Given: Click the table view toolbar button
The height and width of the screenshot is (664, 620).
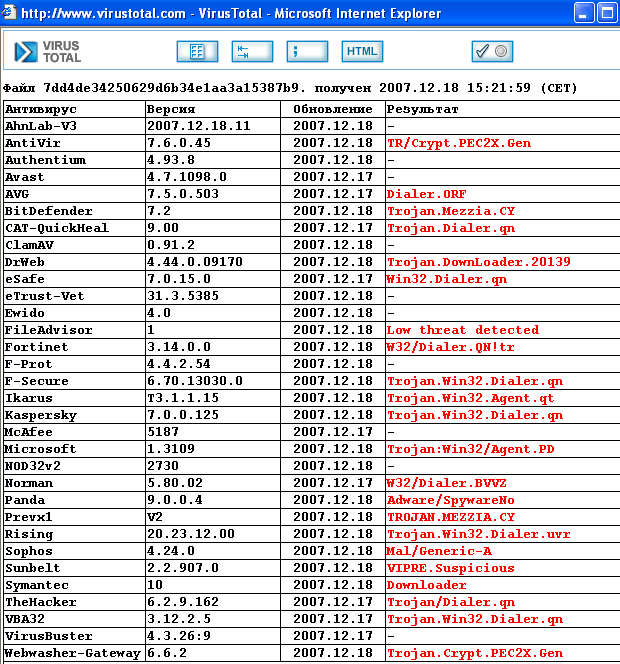Looking at the screenshot, I should click(197, 52).
